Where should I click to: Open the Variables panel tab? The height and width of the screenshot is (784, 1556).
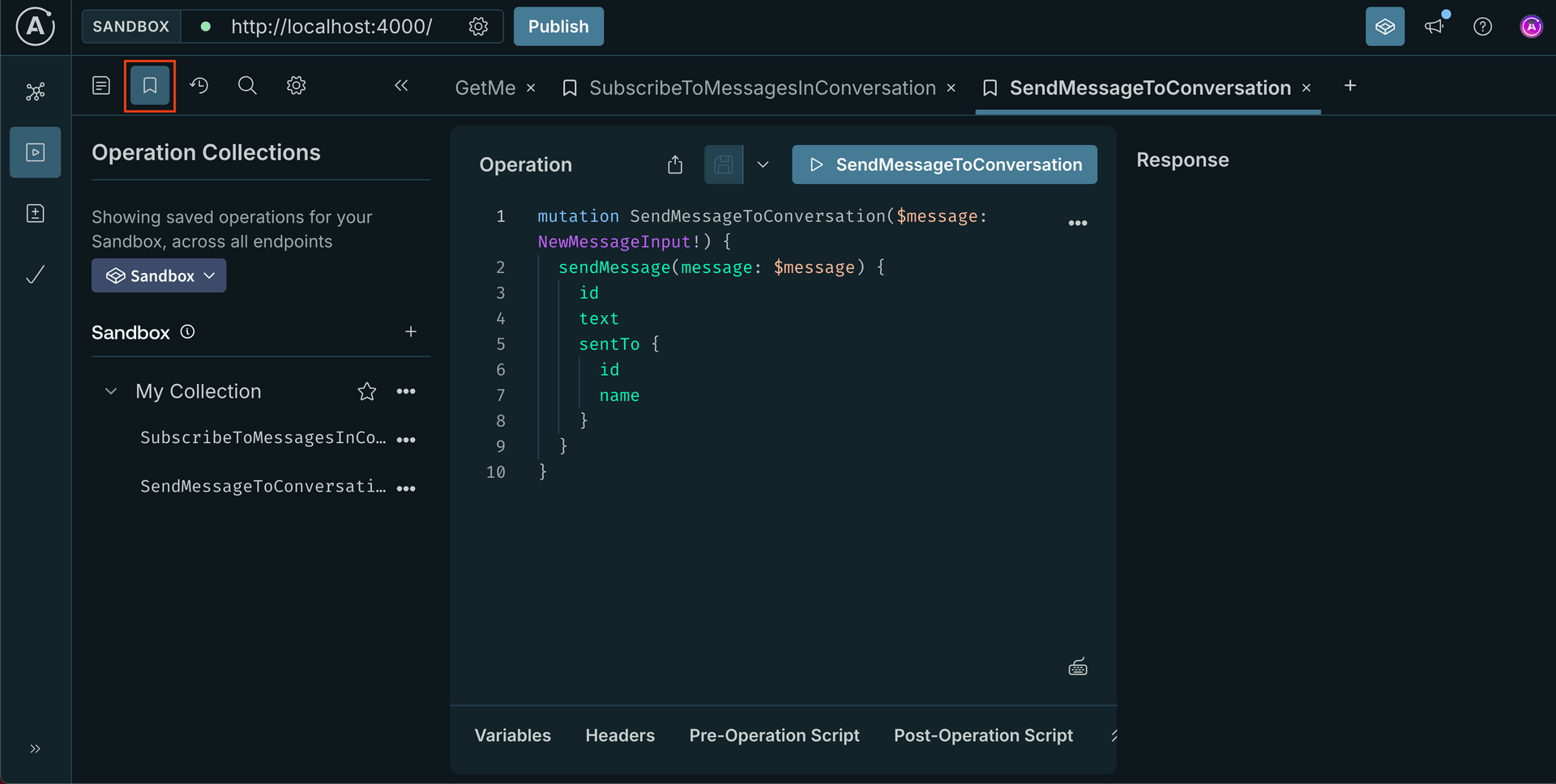click(x=512, y=735)
